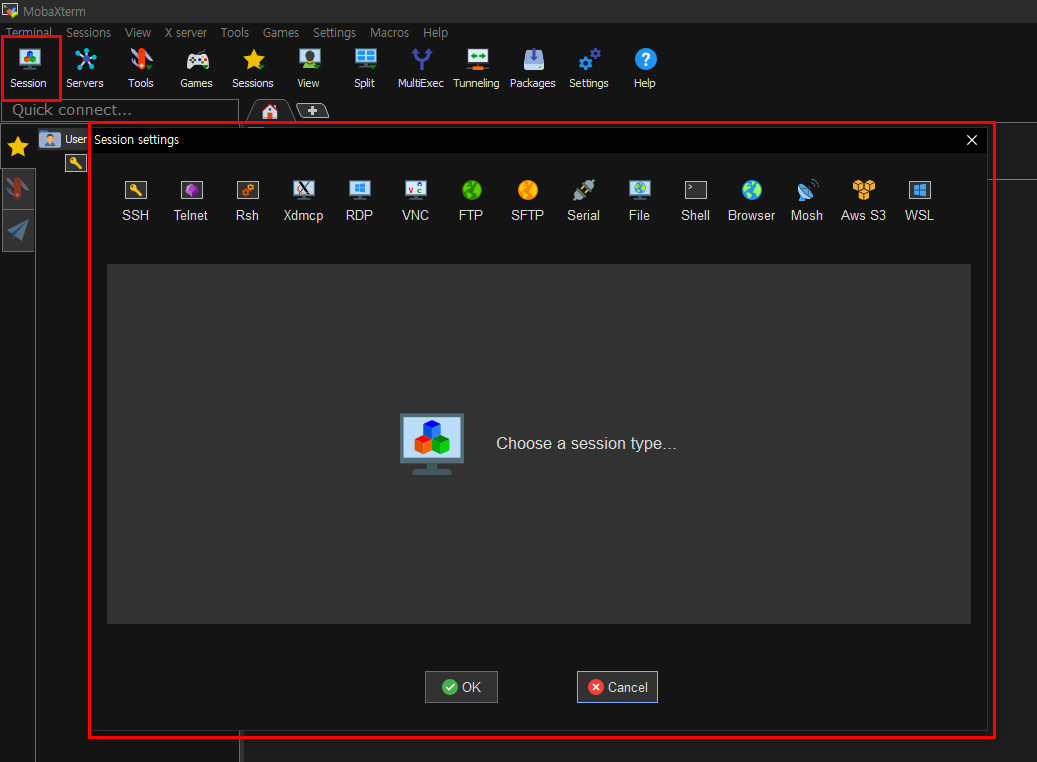Select the Telnet session type
Viewport: 1037px width, 762px height.
pyautogui.click(x=191, y=201)
